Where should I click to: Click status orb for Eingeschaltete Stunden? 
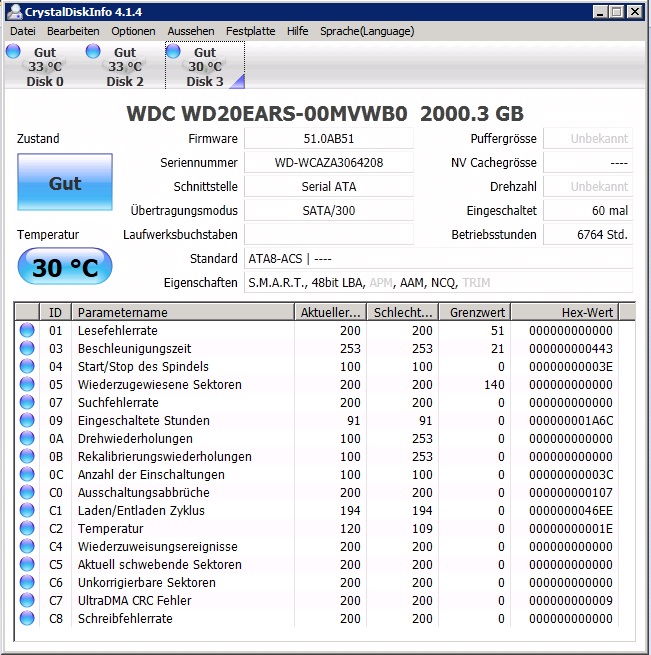click(27, 420)
